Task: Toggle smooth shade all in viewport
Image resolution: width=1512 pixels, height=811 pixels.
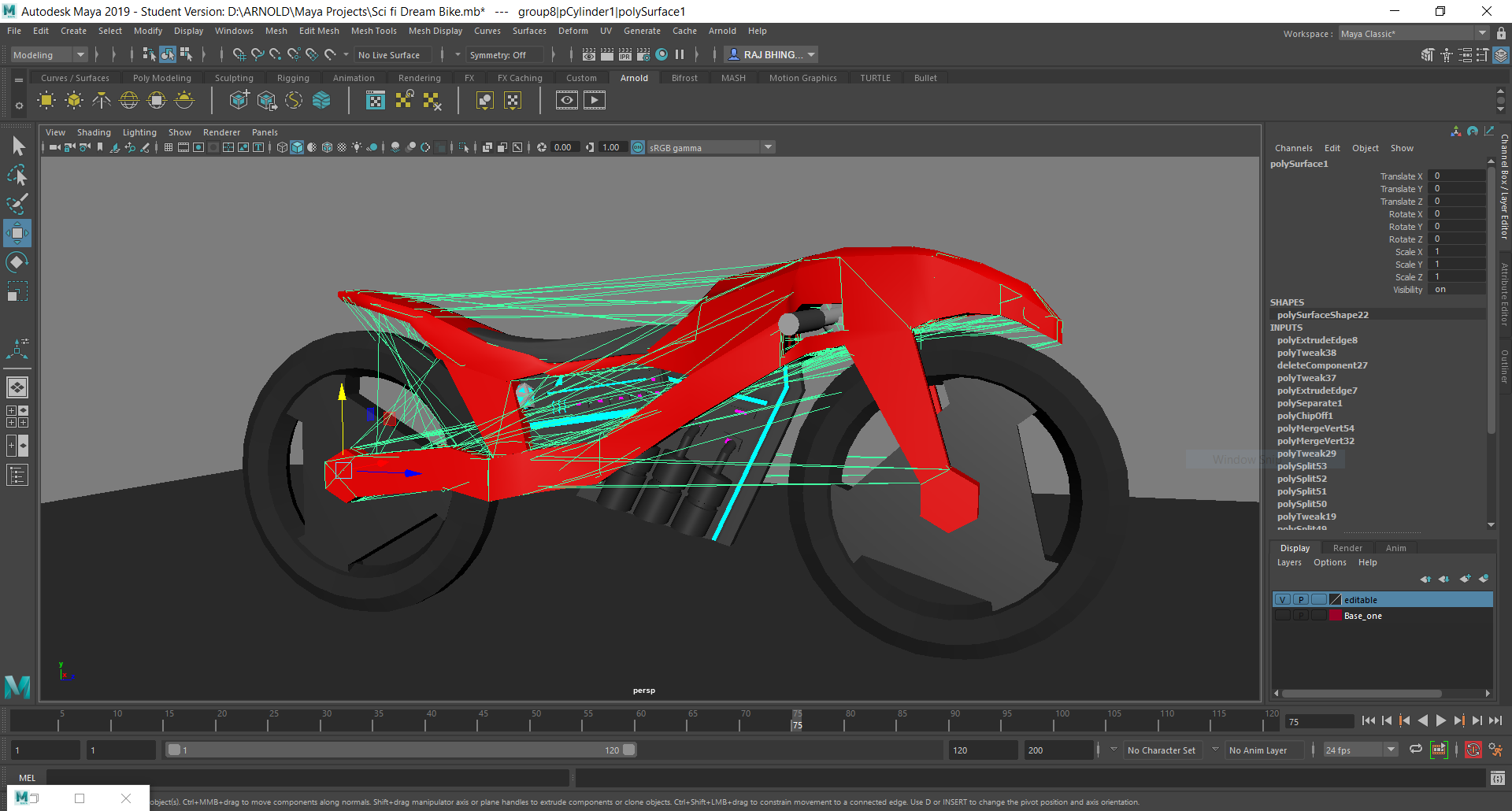Action: click(x=297, y=147)
